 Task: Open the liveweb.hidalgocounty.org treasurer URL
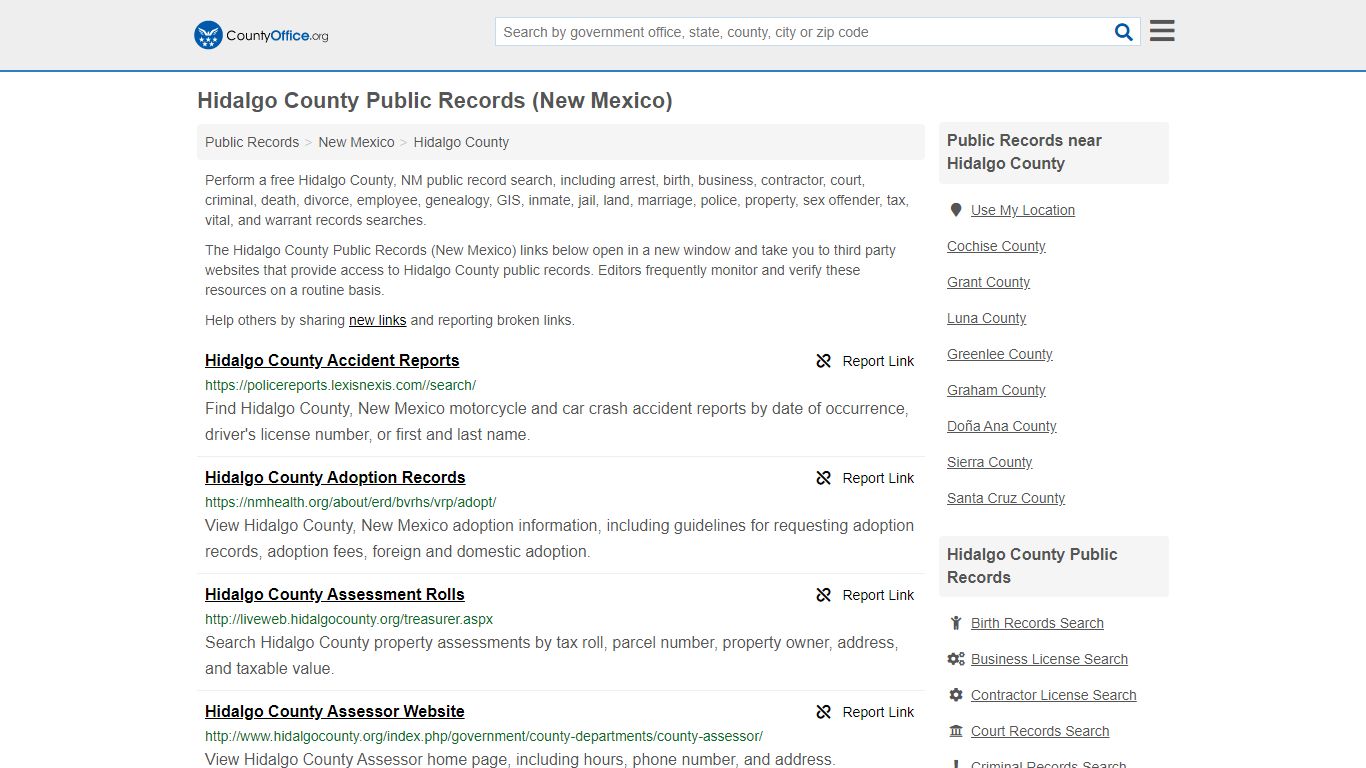pos(349,619)
